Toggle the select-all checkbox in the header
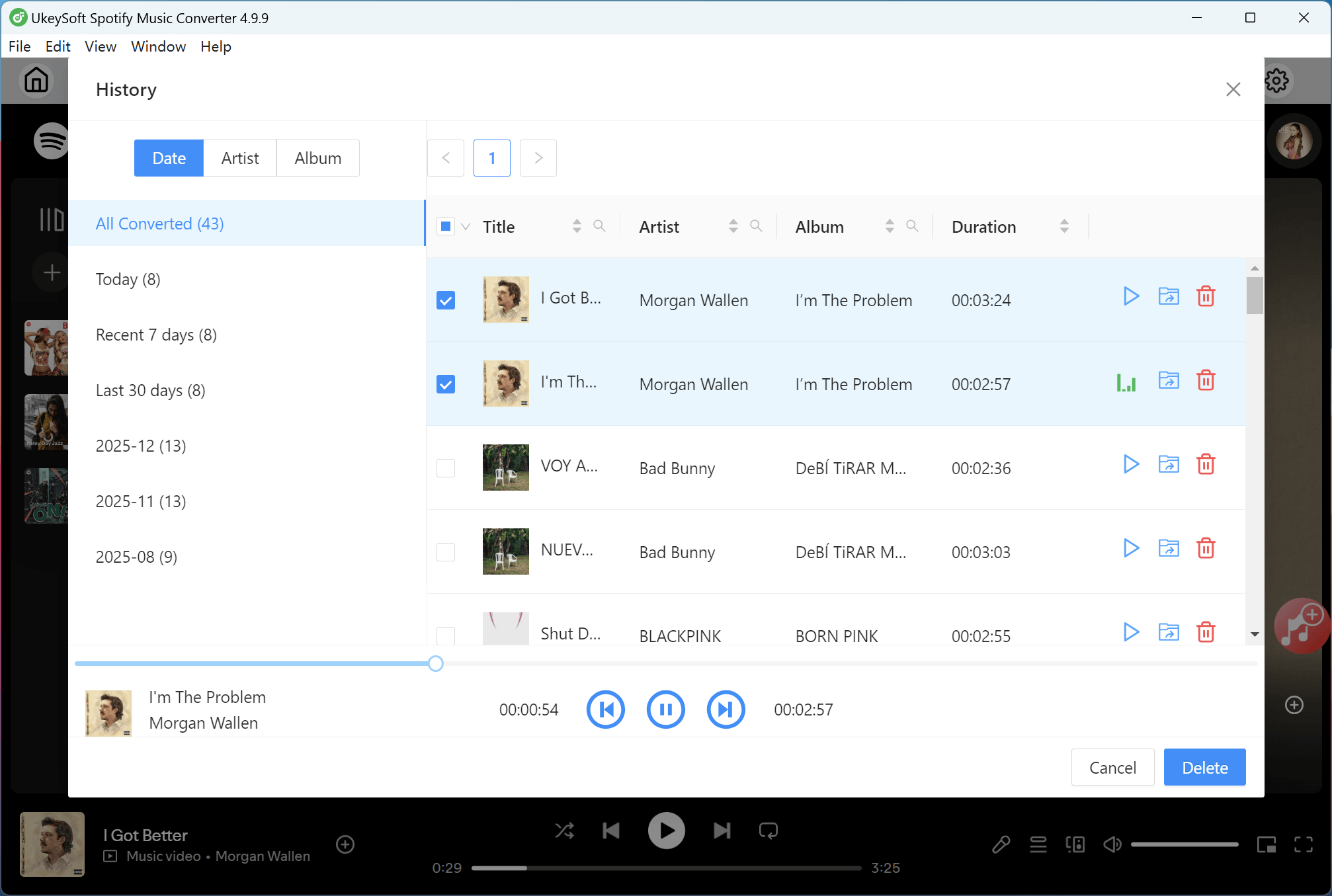 [x=446, y=225]
